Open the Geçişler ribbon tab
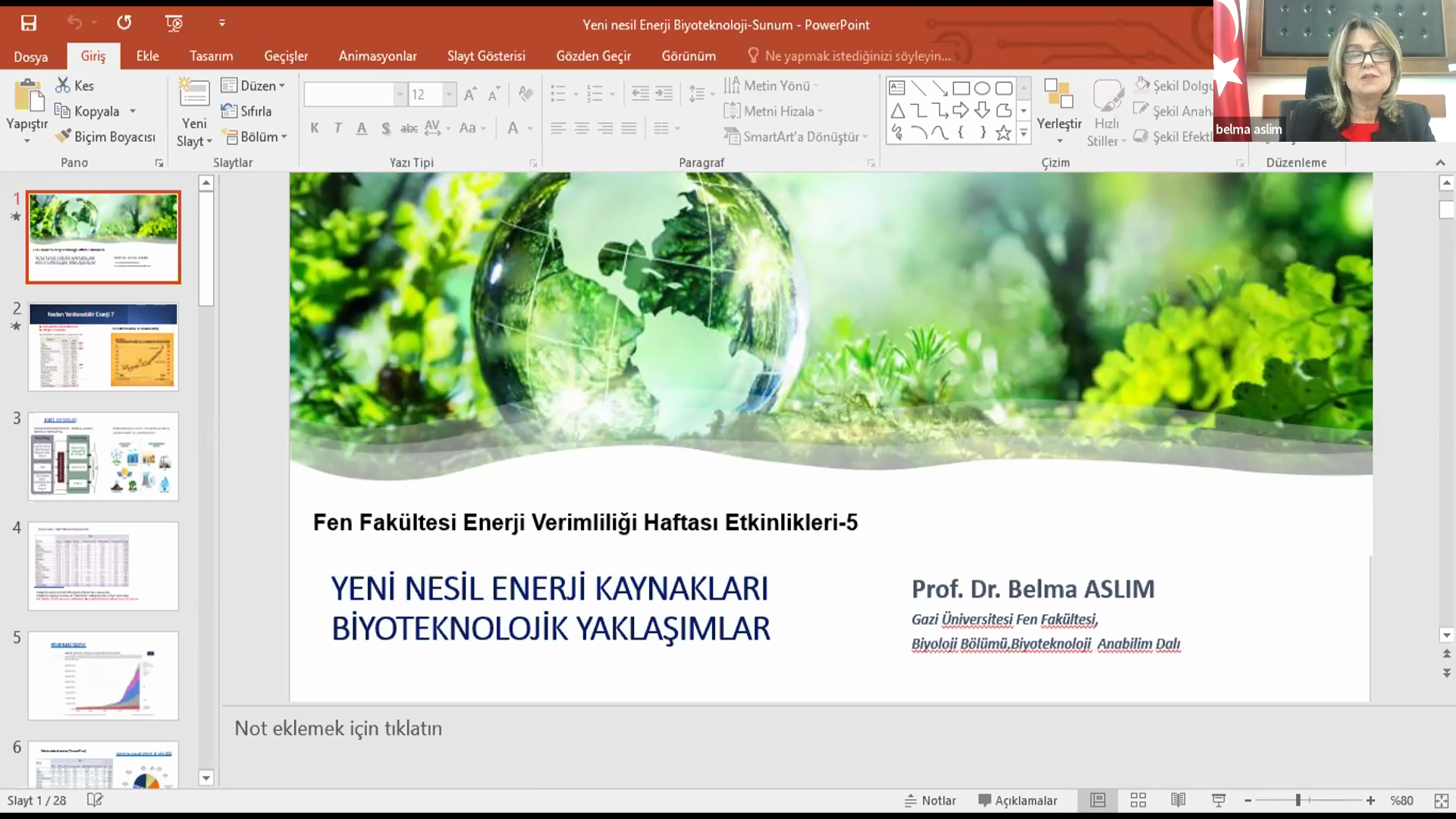This screenshot has height=819, width=1456. 286,56
